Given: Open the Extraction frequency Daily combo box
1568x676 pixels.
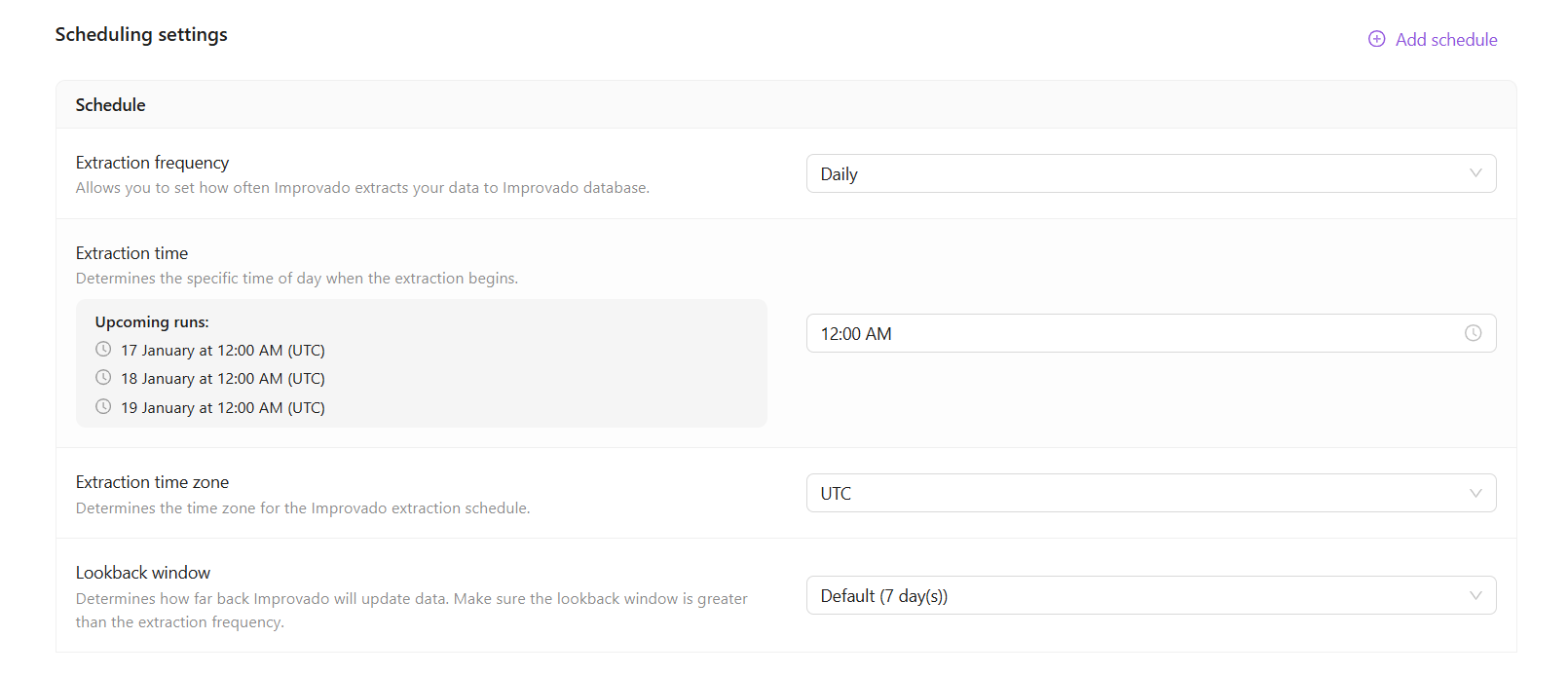Looking at the screenshot, I should (x=1130, y=173).
